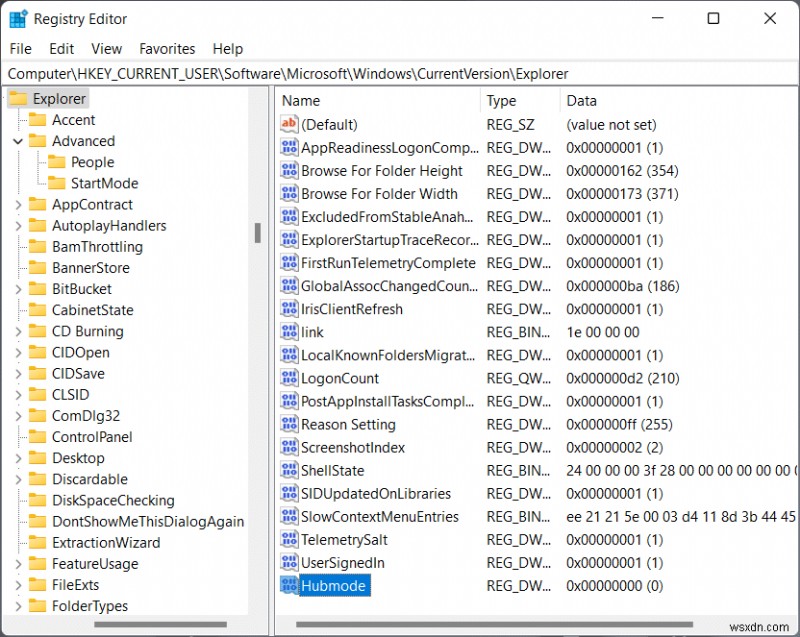Click the ShellState binary icon
This screenshot has height=637, width=800.
[x=289, y=470]
